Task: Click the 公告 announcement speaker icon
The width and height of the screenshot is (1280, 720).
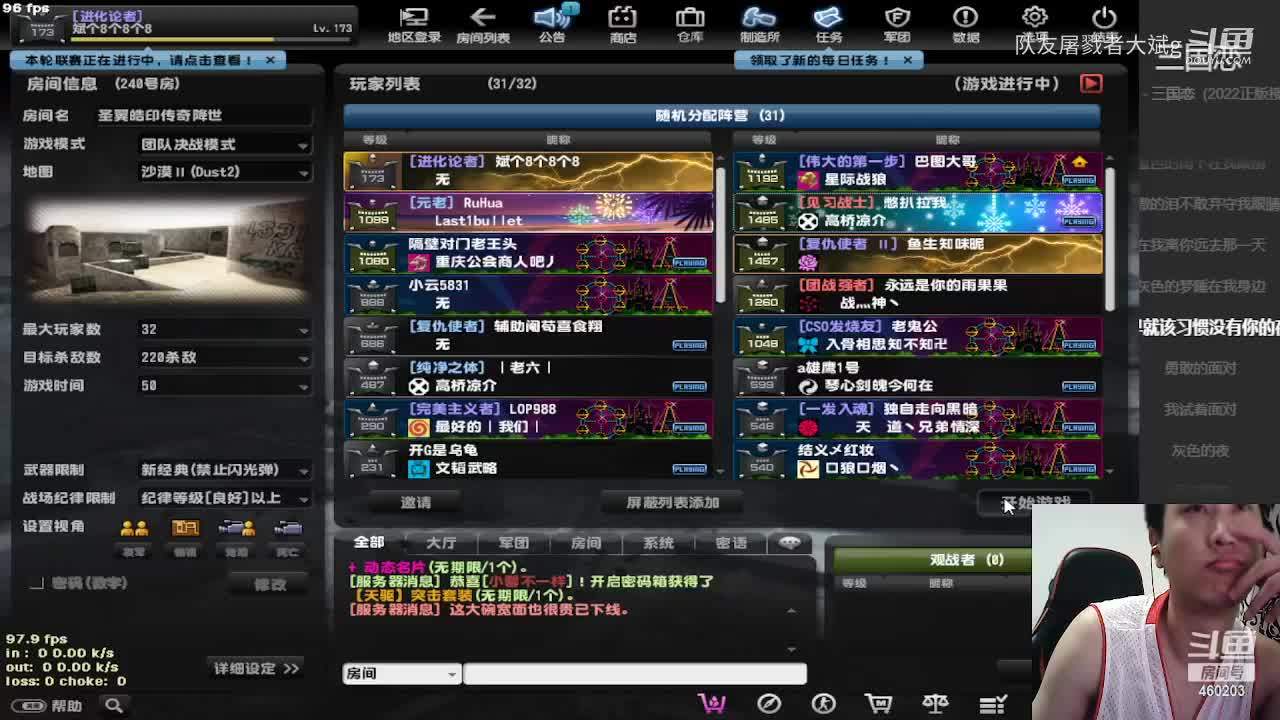Action: 553,24
